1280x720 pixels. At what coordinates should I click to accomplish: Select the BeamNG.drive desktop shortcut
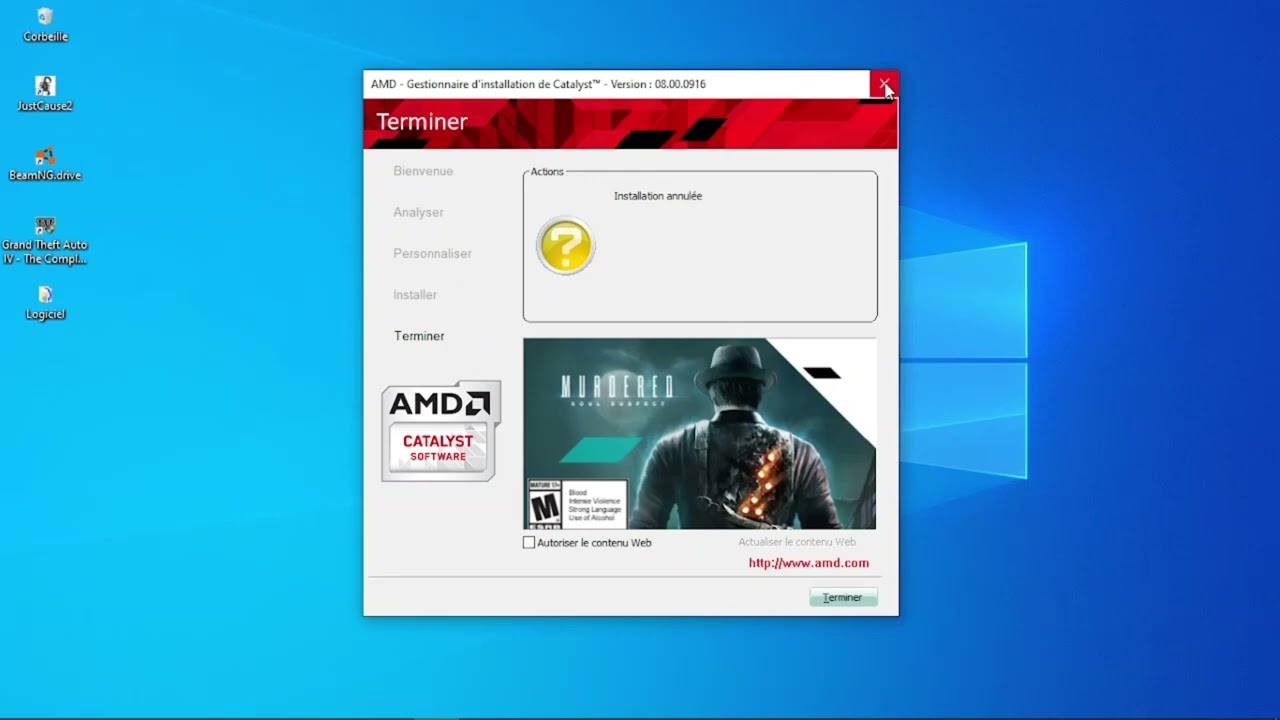[x=45, y=164]
